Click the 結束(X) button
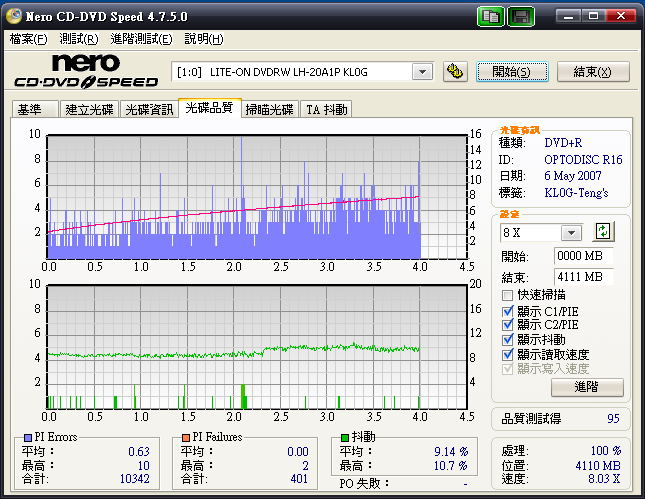 (593, 72)
